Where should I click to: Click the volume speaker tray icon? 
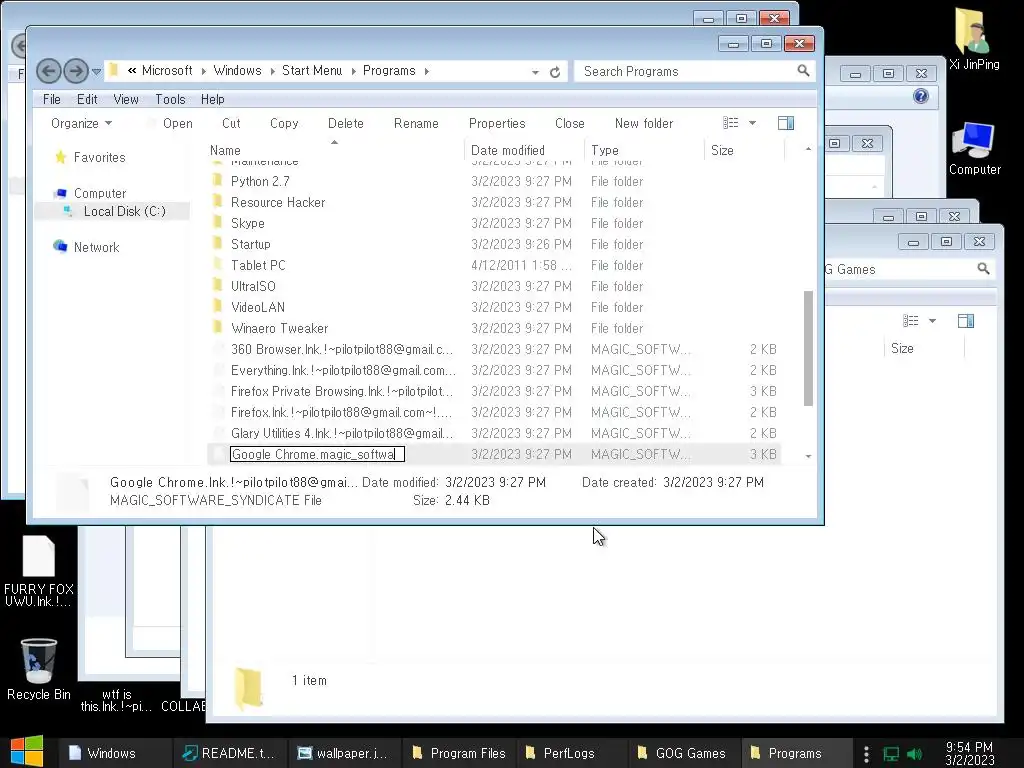tap(915, 754)
